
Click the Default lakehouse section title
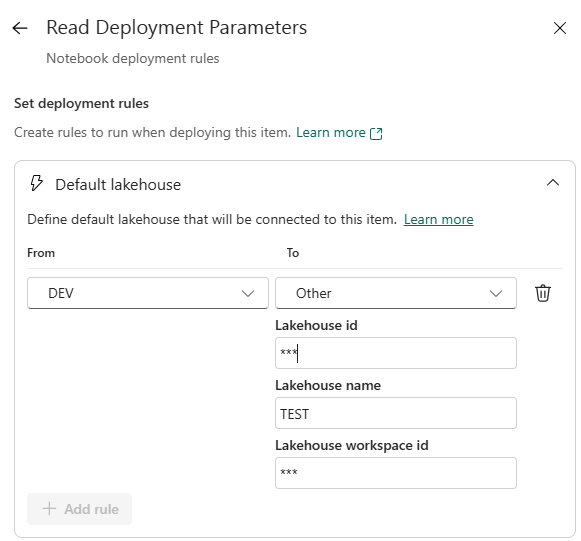pos(118,184)
